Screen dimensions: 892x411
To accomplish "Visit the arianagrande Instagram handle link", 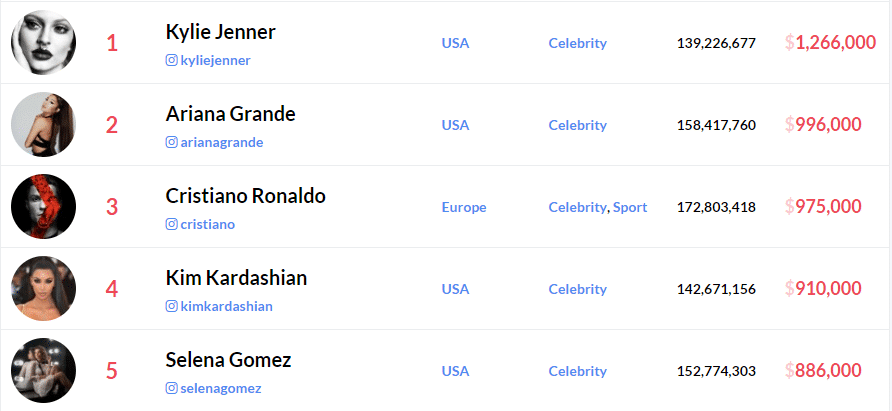I will [x=222, y=142].
